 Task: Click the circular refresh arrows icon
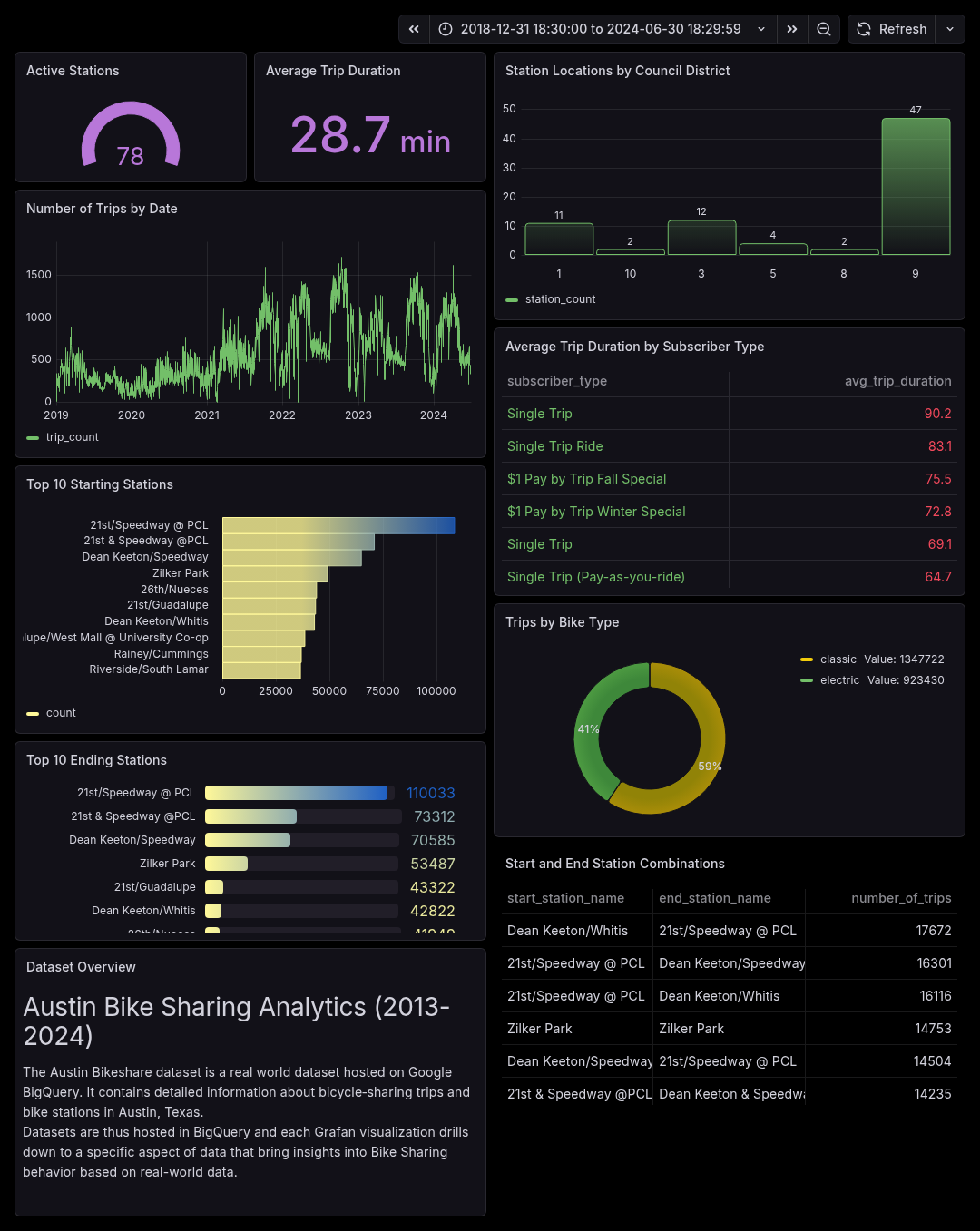click(863, 28)
